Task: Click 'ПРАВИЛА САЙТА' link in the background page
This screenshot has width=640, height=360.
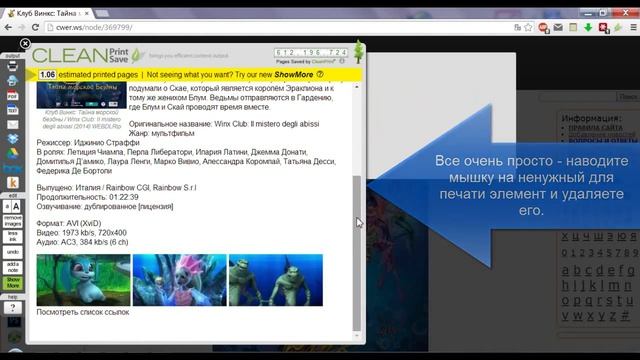Action: click(596, 128)
